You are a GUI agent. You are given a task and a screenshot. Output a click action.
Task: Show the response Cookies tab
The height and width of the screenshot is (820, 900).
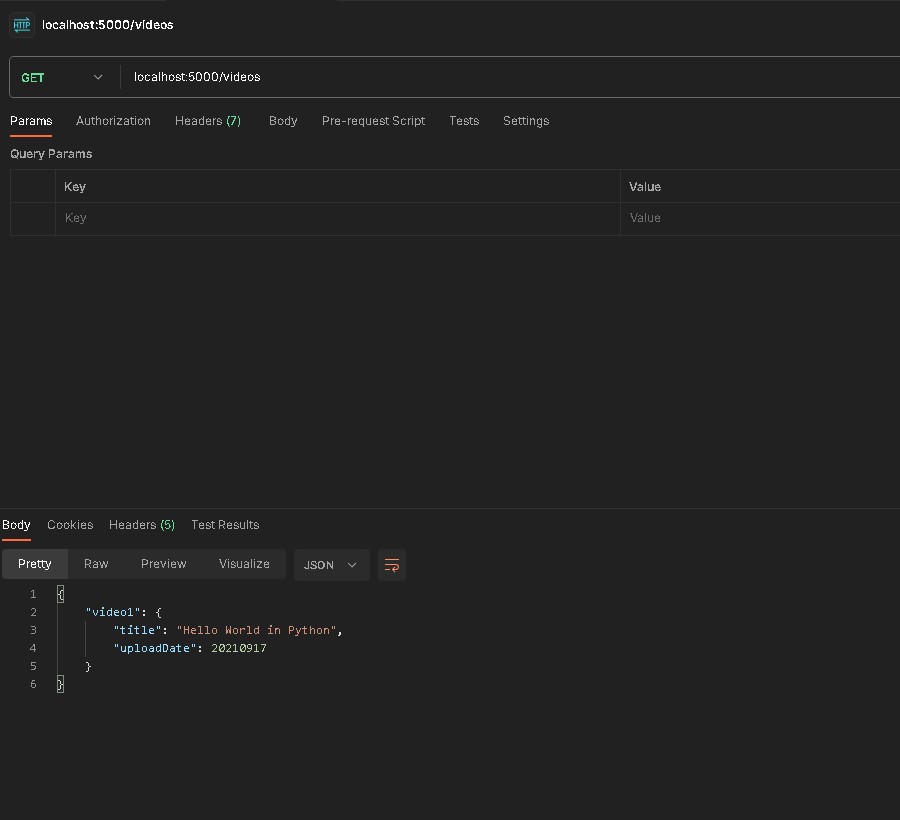click(x=70, y=525)
